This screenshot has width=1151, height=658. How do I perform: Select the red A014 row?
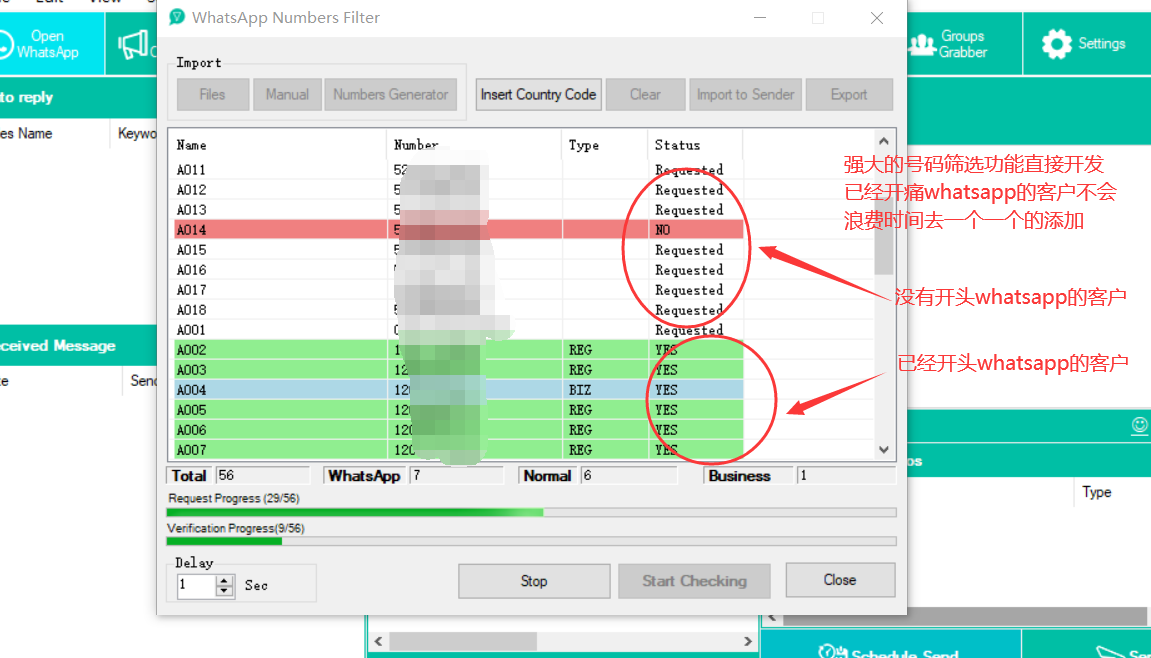(x=459, y=230)
